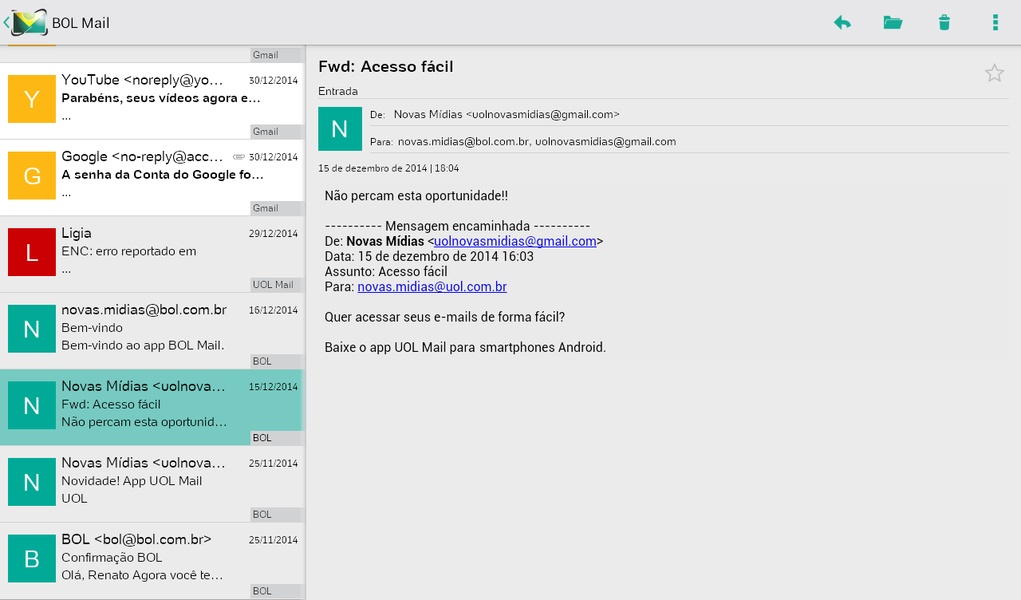Open the uolnovasmidias@gmail.com link in body
Screen dimensions: 1021x600
[515, 241]
